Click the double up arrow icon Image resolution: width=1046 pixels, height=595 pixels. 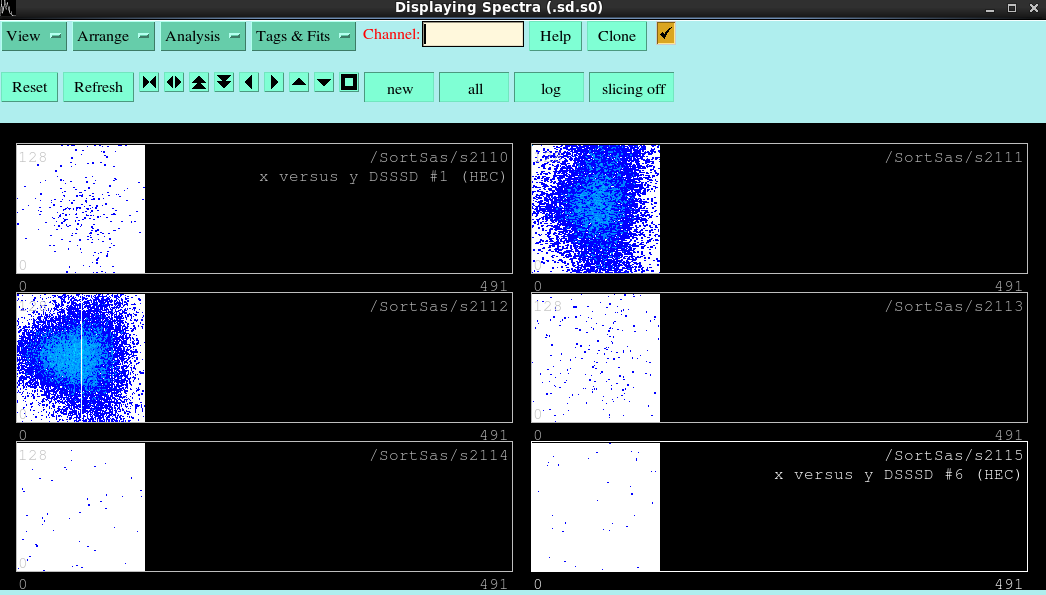(x=199, y=82)
